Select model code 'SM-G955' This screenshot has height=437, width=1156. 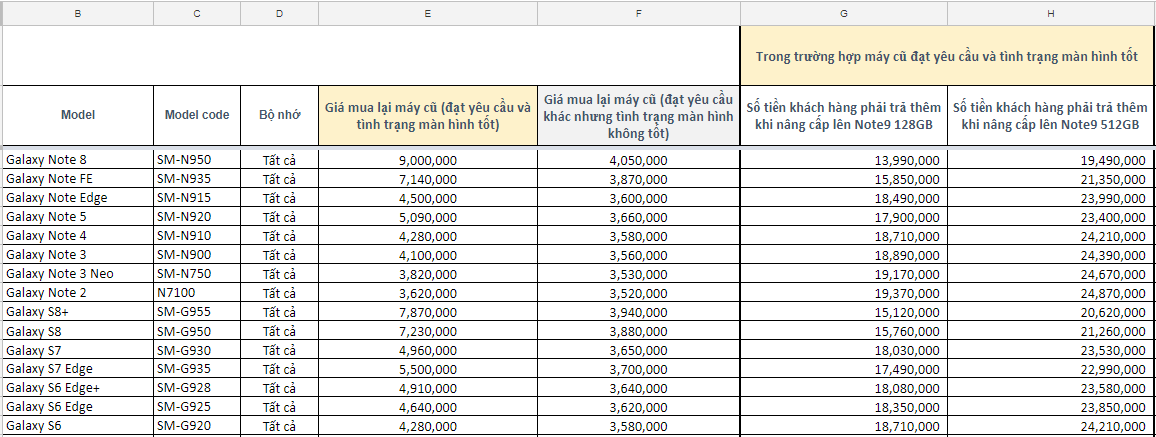[x=197, y=312]
